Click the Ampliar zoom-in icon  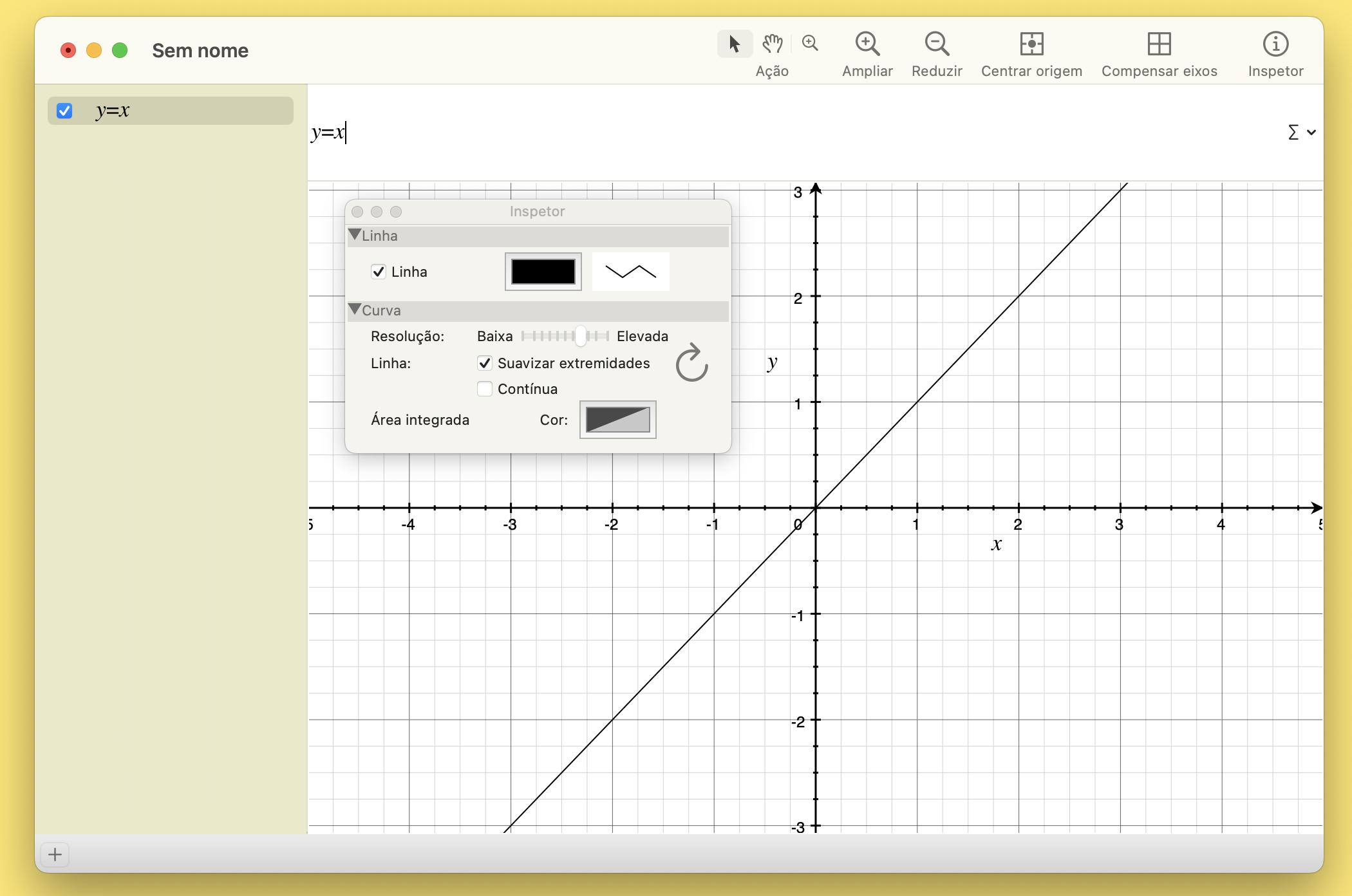pos(867,44)
